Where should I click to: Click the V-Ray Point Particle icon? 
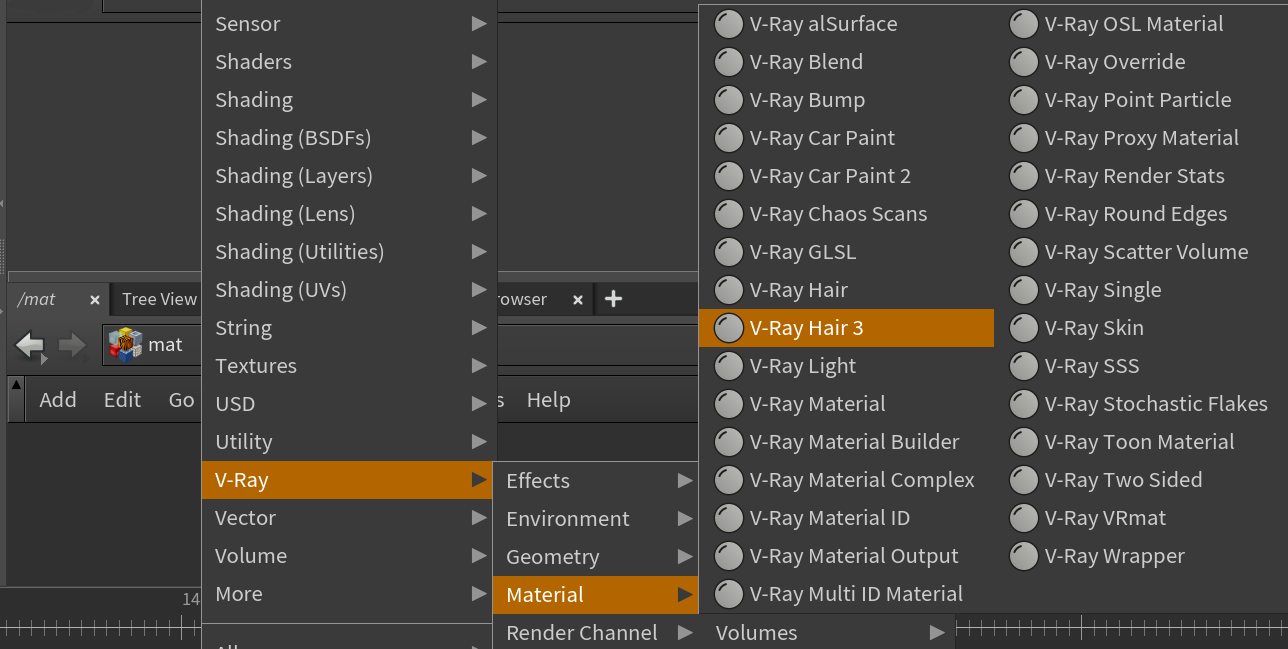tap(1024, 100)
